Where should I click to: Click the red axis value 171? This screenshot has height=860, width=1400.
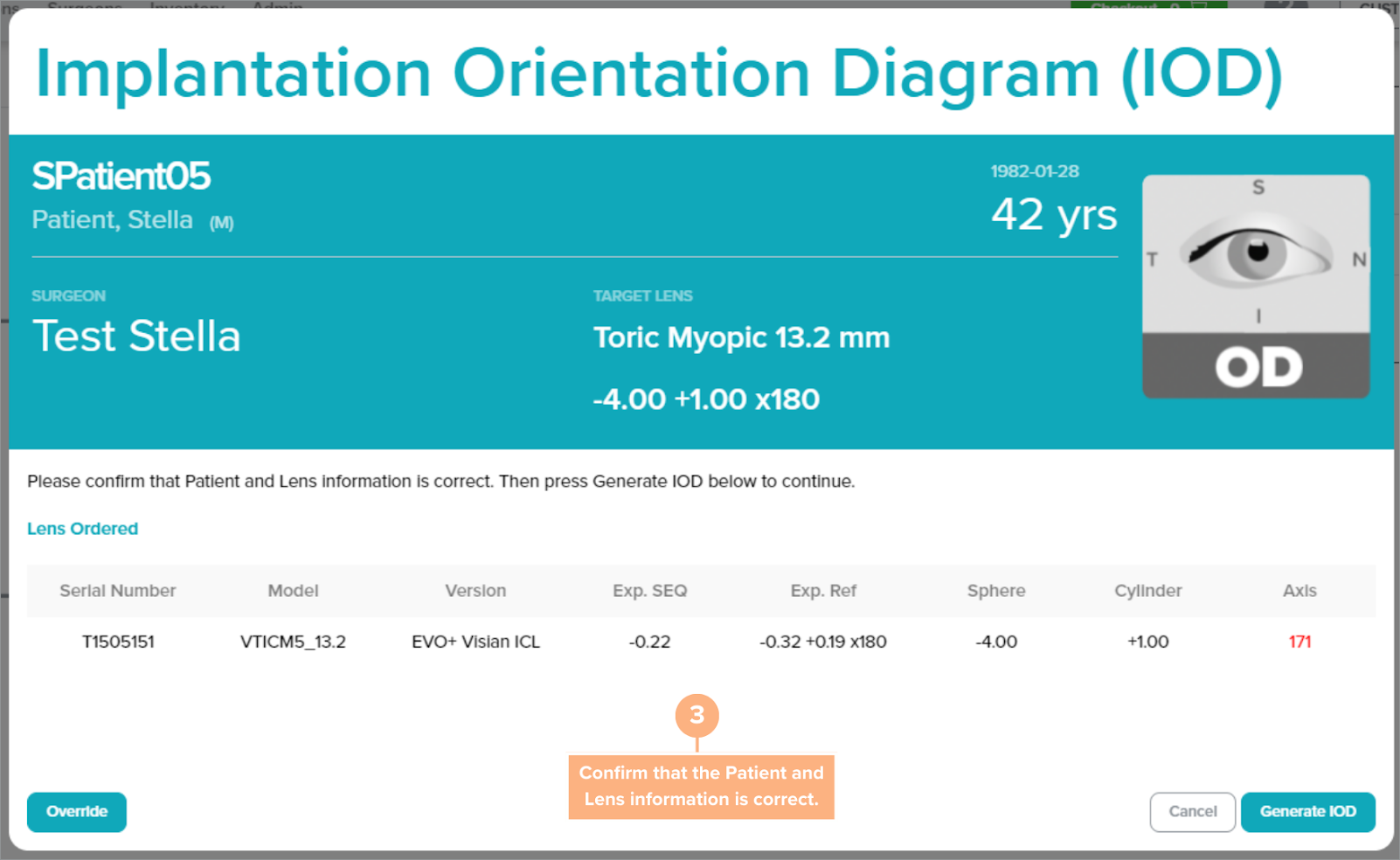click(x=1300, y=642)
